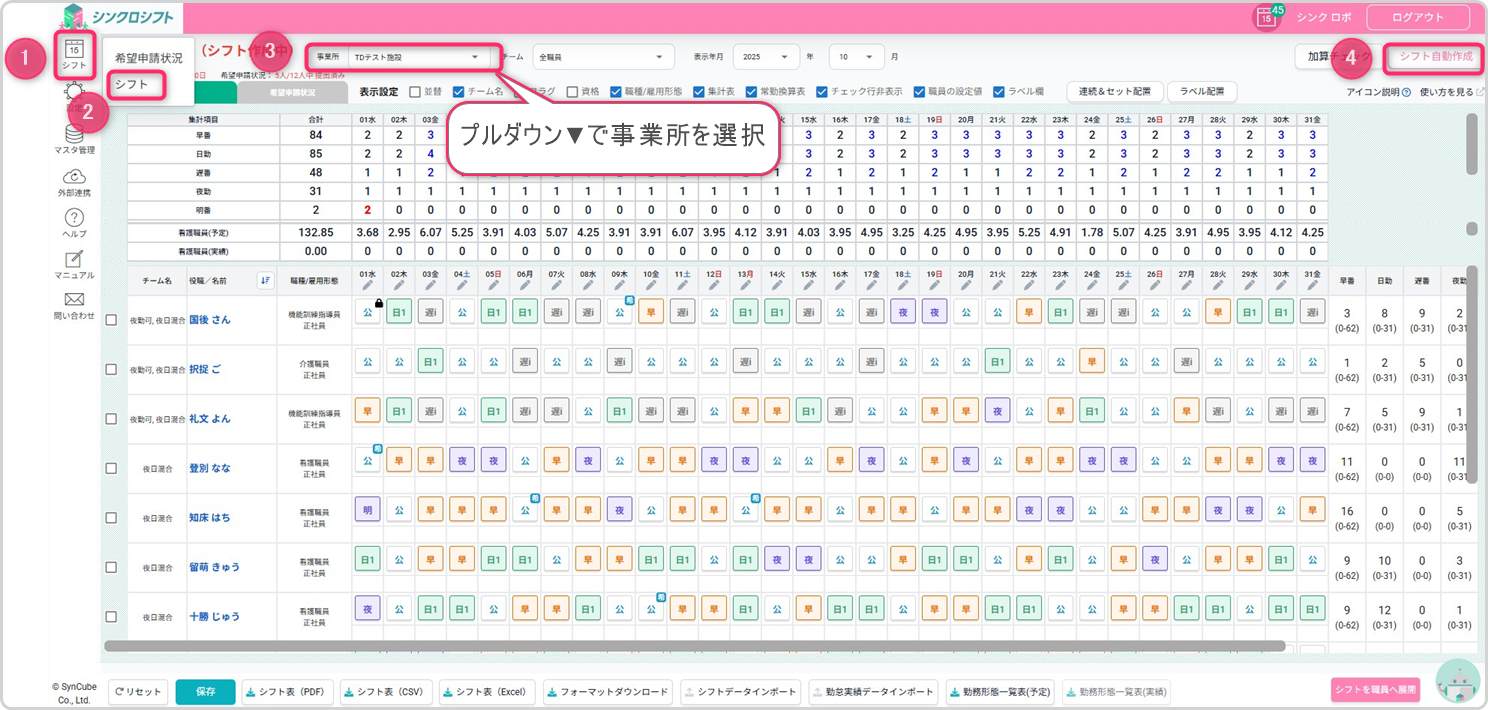The width and height of the screenshot is (1488, 710).
Task: Click the シフト自動作成 button
Action: [1435, 57]
